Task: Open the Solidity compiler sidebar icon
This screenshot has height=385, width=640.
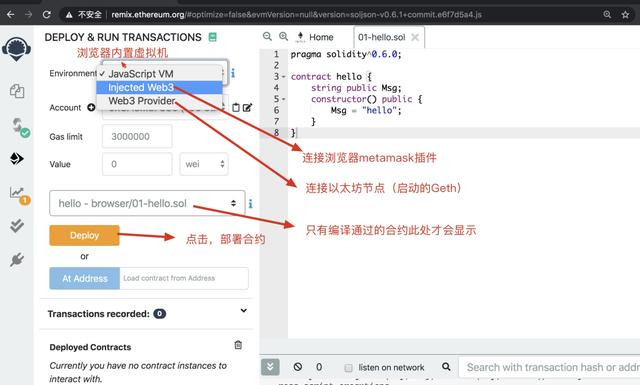Action: pos(19,127)
